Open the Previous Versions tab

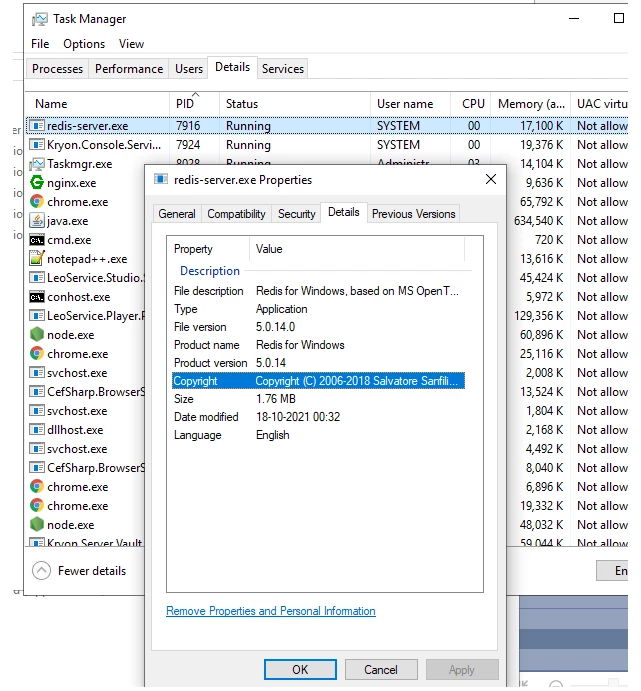coord(413,214)
